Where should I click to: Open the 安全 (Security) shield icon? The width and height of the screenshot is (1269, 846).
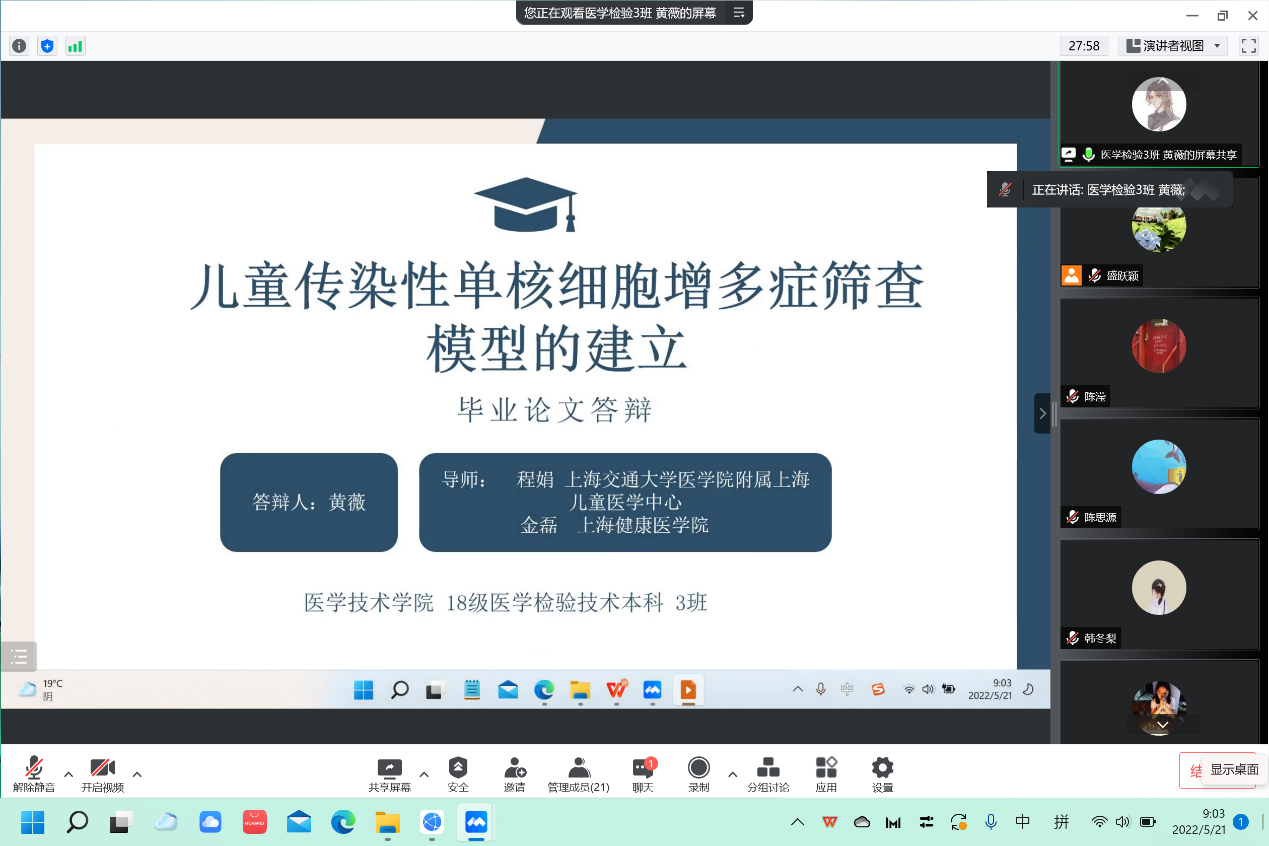[x=458, y=773]
